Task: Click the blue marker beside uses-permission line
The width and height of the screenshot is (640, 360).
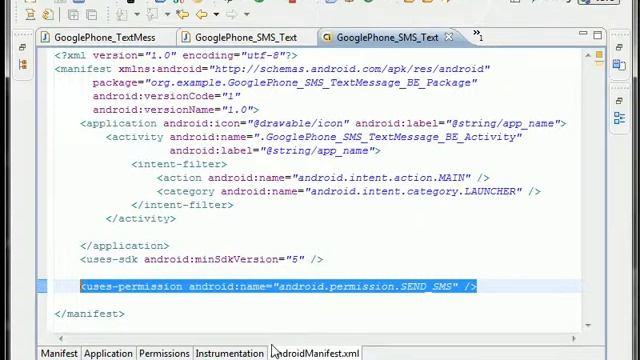Action: coord(42,286)
